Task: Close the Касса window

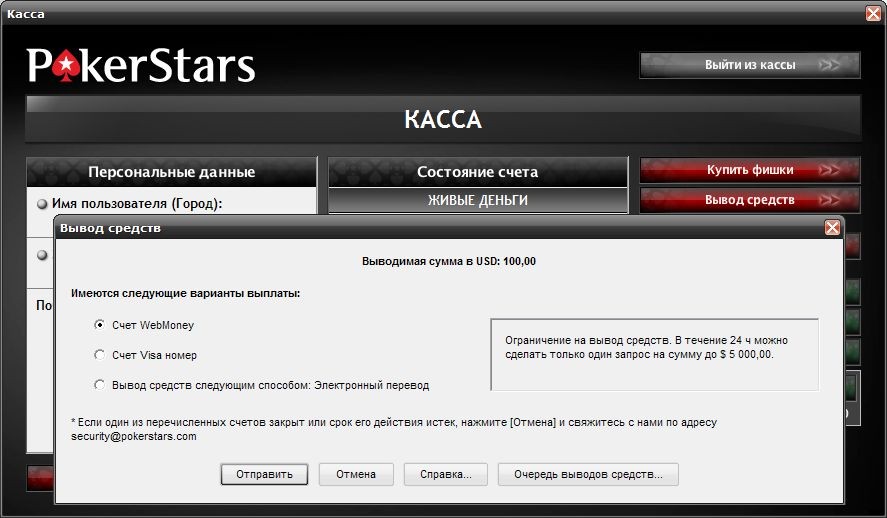Action: 873,14
